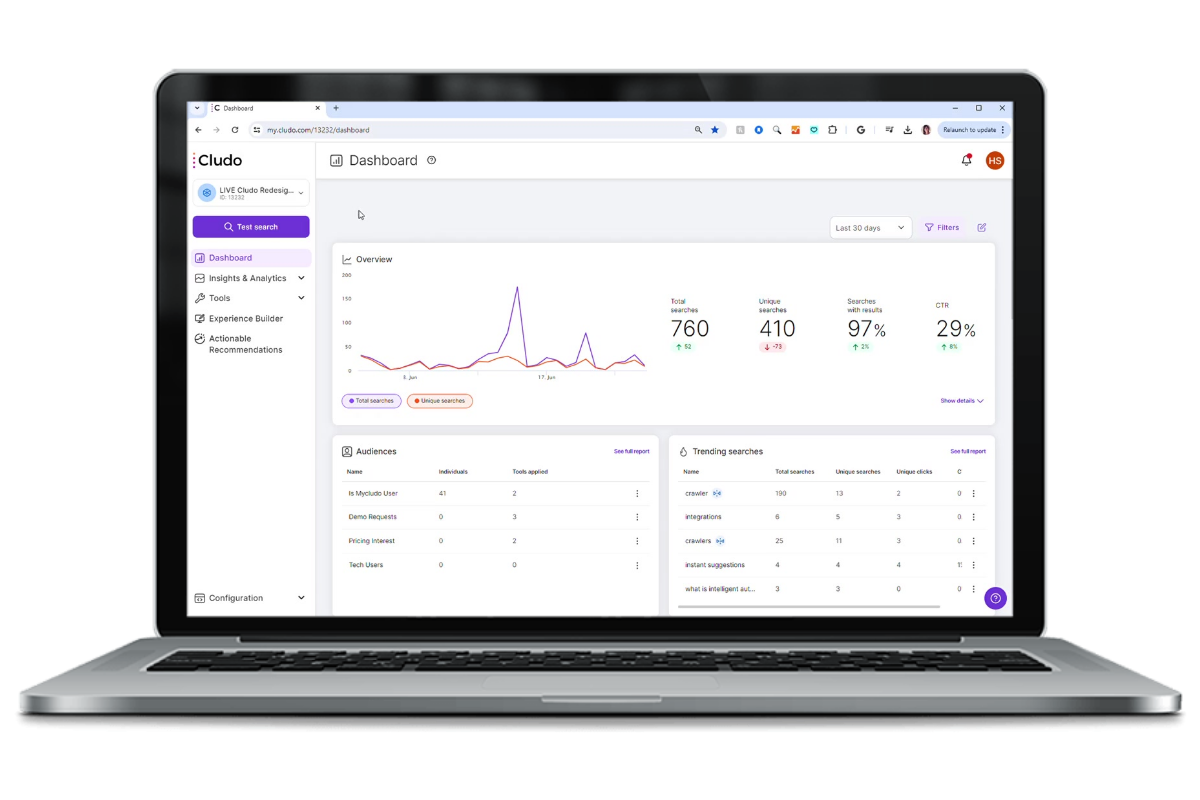
Task: Select the Experience Builder icon
Action: pyautogui.click(x=200, y=318)
